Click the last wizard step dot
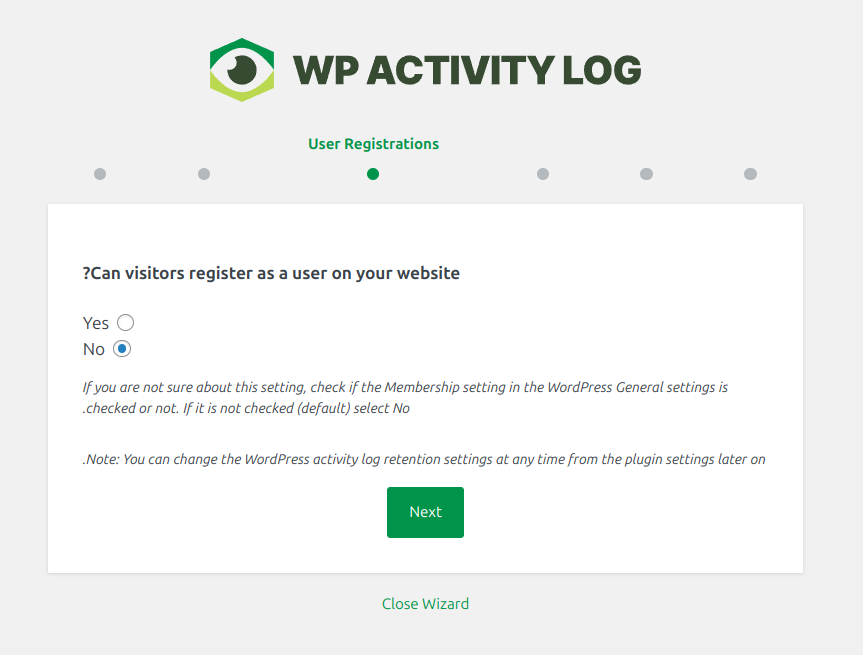 point(750,174)
